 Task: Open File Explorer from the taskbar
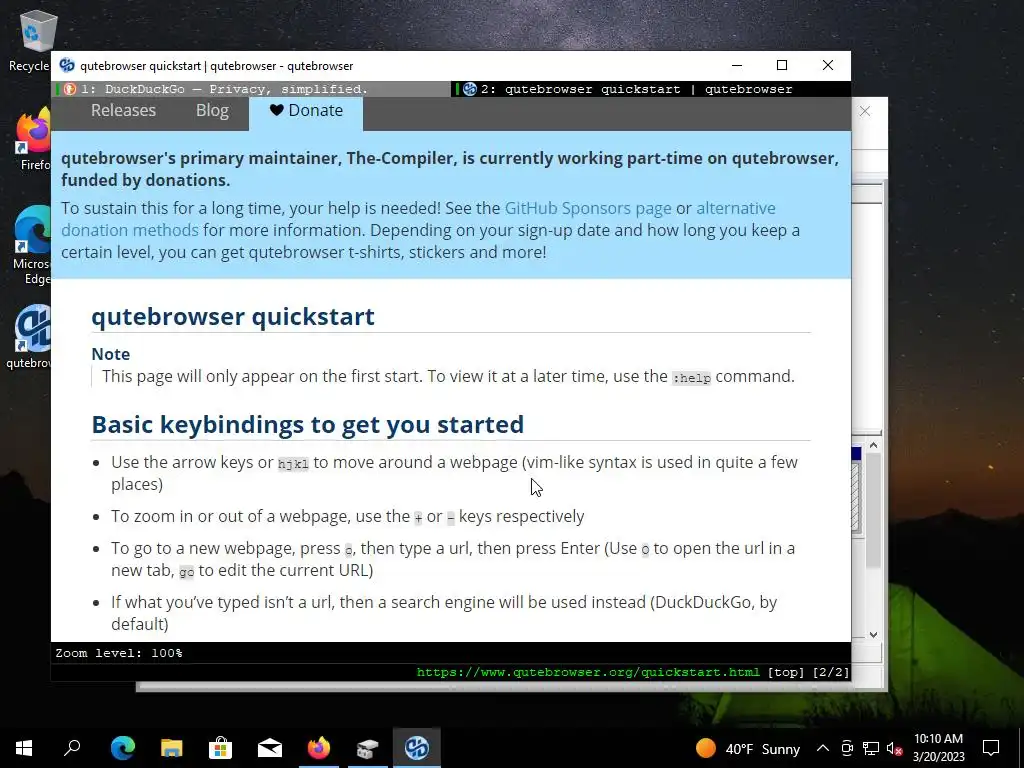(x=172, y=748)
